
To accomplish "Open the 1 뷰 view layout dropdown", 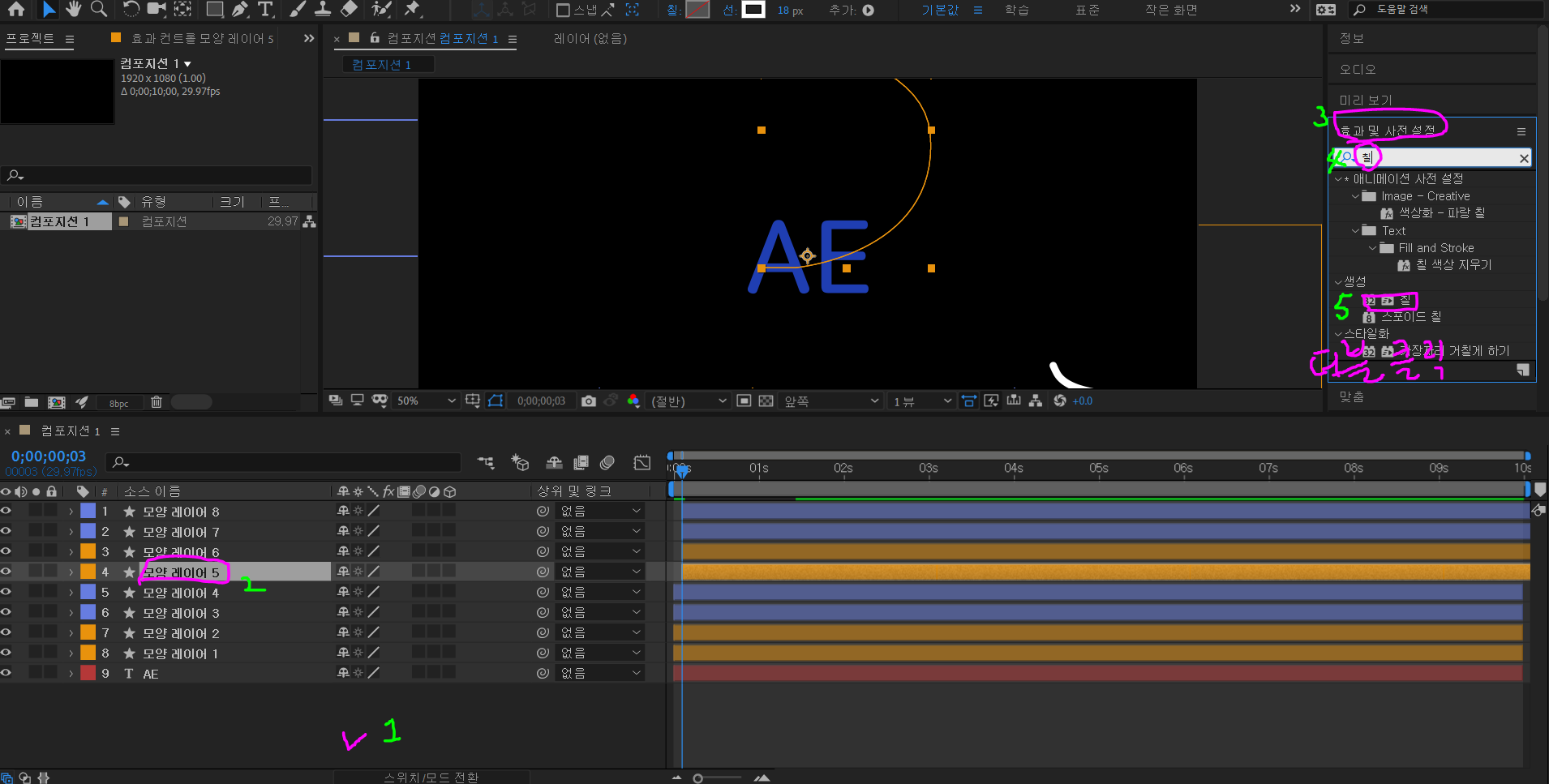I will 922,401.
